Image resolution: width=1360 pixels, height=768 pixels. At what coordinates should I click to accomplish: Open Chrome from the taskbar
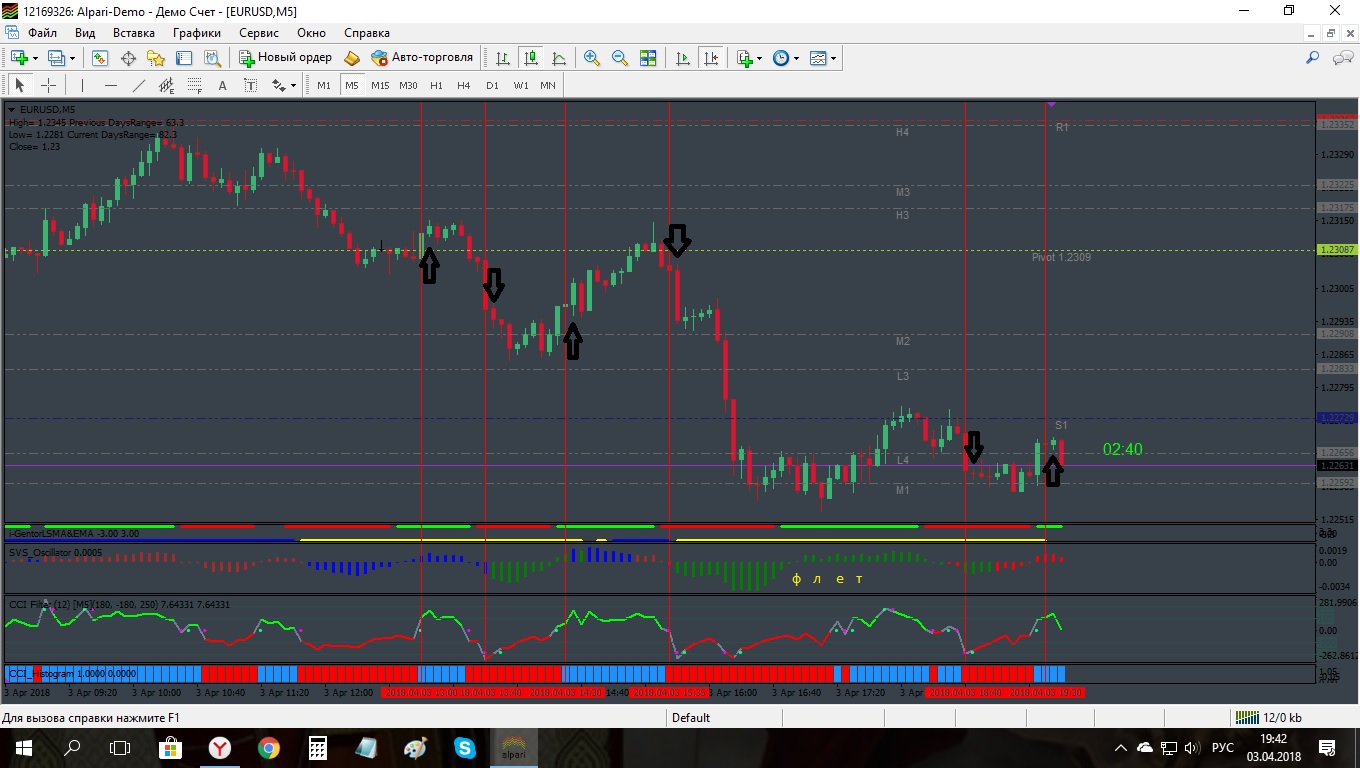(268, 747)
